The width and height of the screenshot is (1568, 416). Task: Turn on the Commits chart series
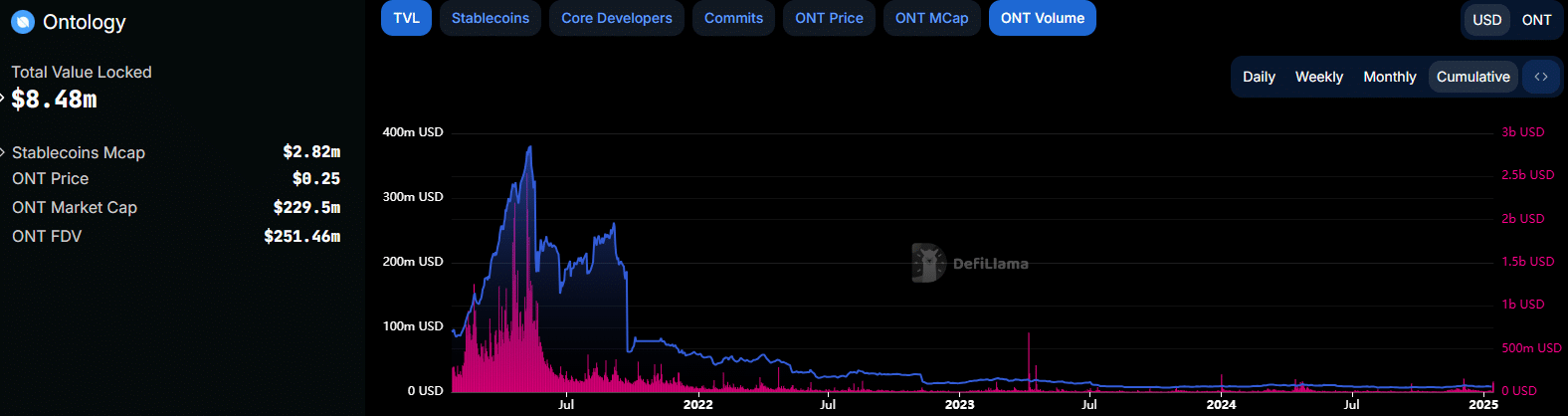point(733,18)
